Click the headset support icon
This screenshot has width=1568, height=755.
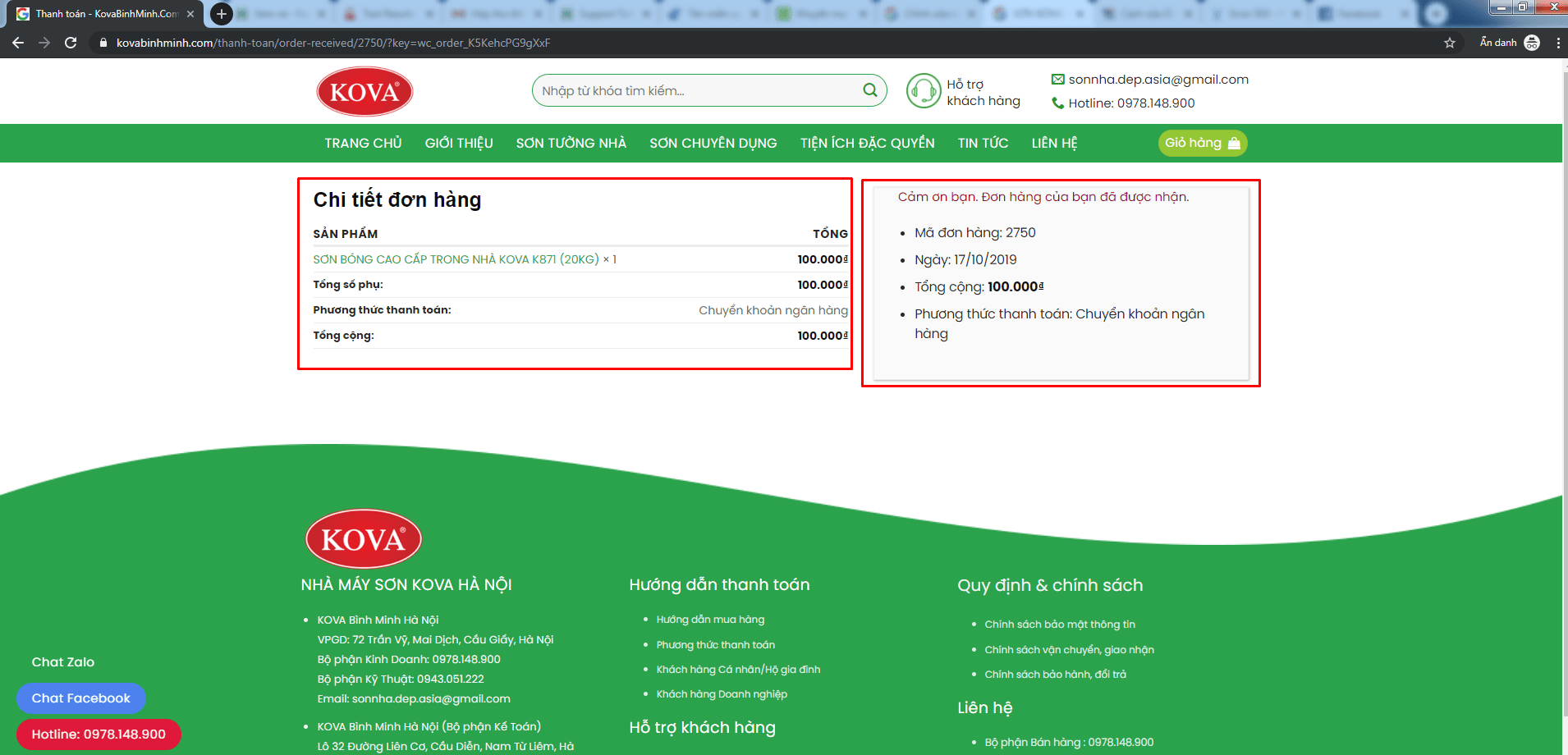pyautogui.click(x=923, y=90)
